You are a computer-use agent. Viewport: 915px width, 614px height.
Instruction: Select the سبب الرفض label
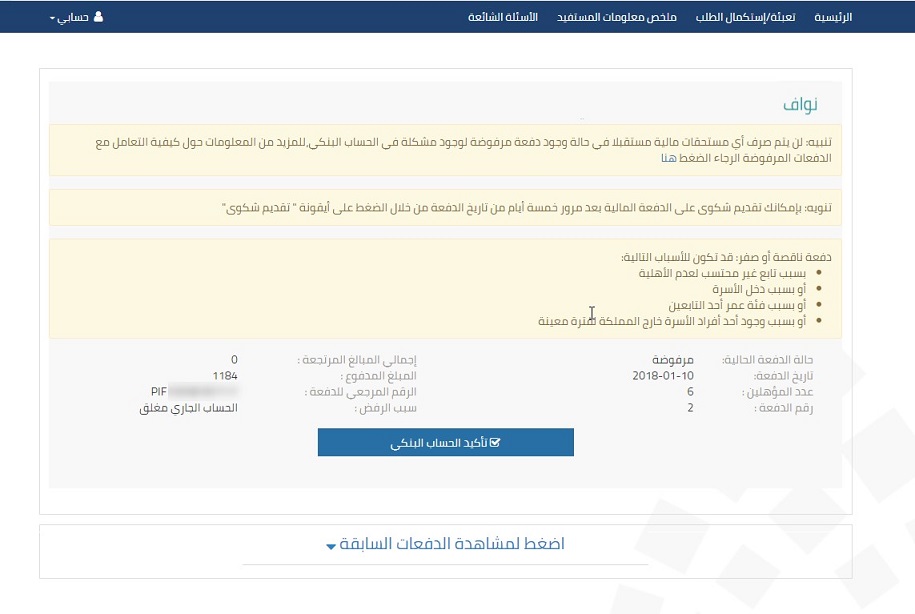(x=385, y=408)
